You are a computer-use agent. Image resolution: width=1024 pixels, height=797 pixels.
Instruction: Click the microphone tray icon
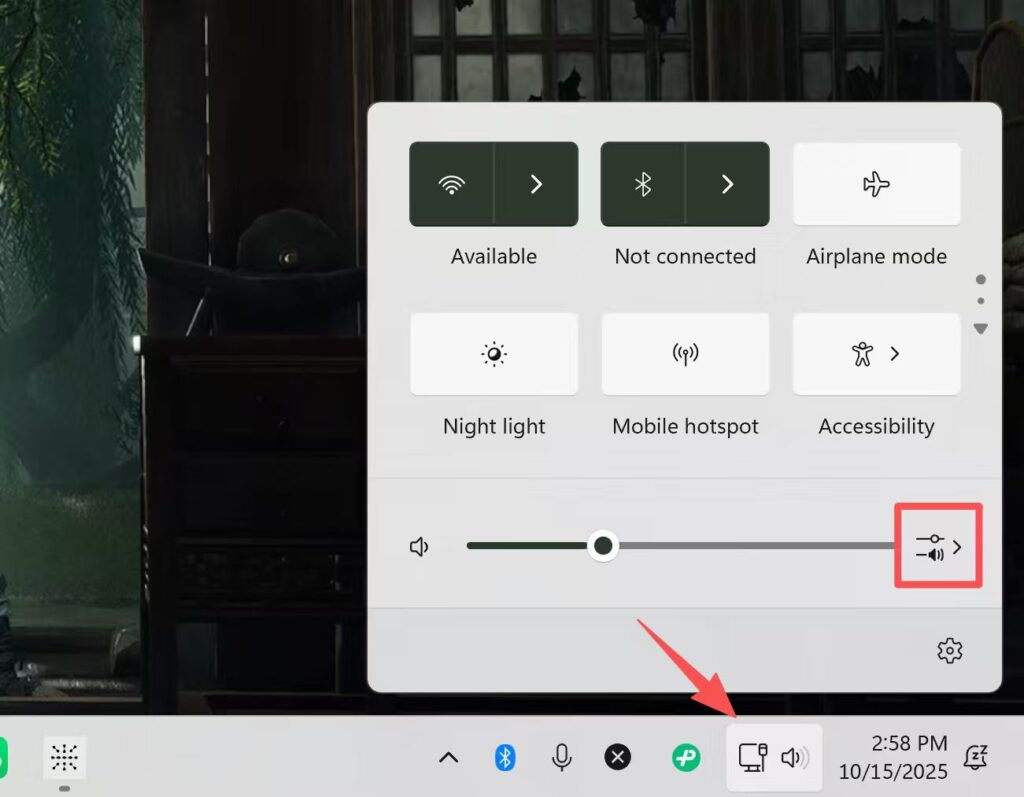click(562, 758)
